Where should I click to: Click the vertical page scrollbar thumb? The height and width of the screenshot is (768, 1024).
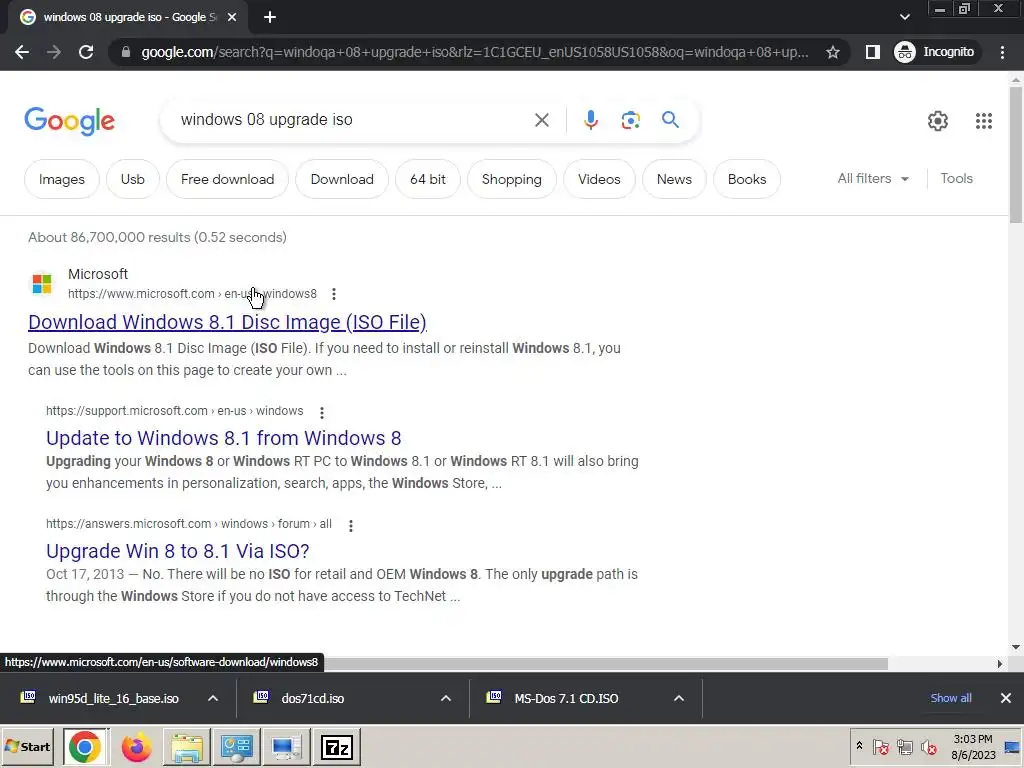coord(1016,155)
